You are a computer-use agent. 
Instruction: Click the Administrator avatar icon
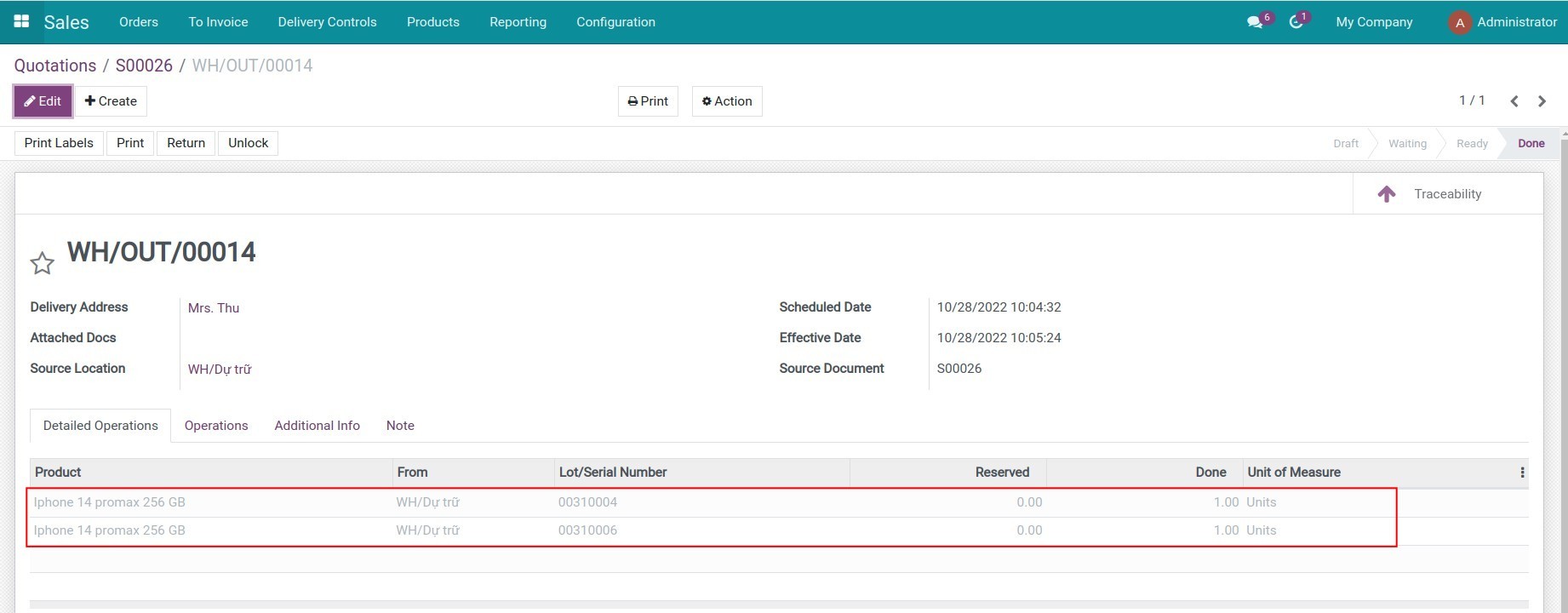tap(1459, 23)
